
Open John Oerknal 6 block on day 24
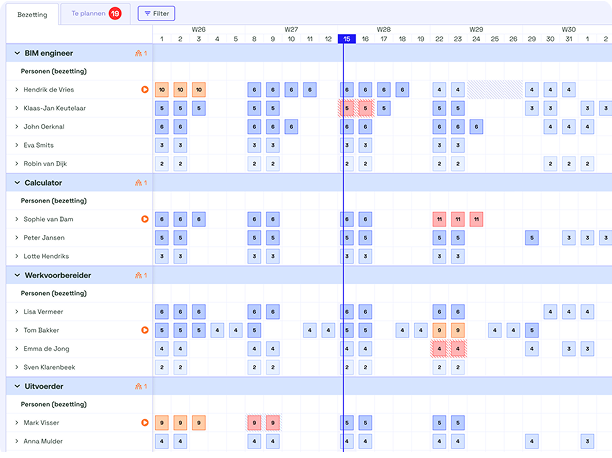click(x=476, y=127)
